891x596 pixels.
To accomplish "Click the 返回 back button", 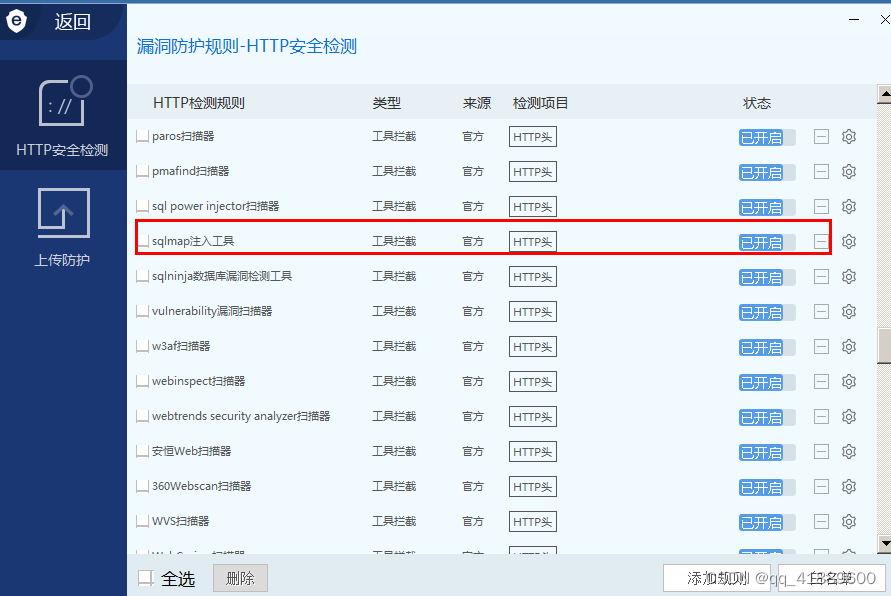I will coord(73,22).
